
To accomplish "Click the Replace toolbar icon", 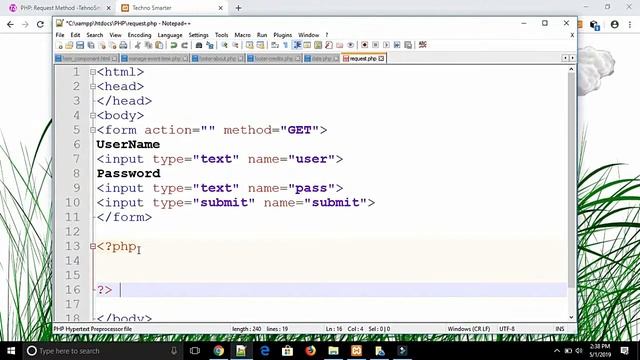I will coord(210,45).
